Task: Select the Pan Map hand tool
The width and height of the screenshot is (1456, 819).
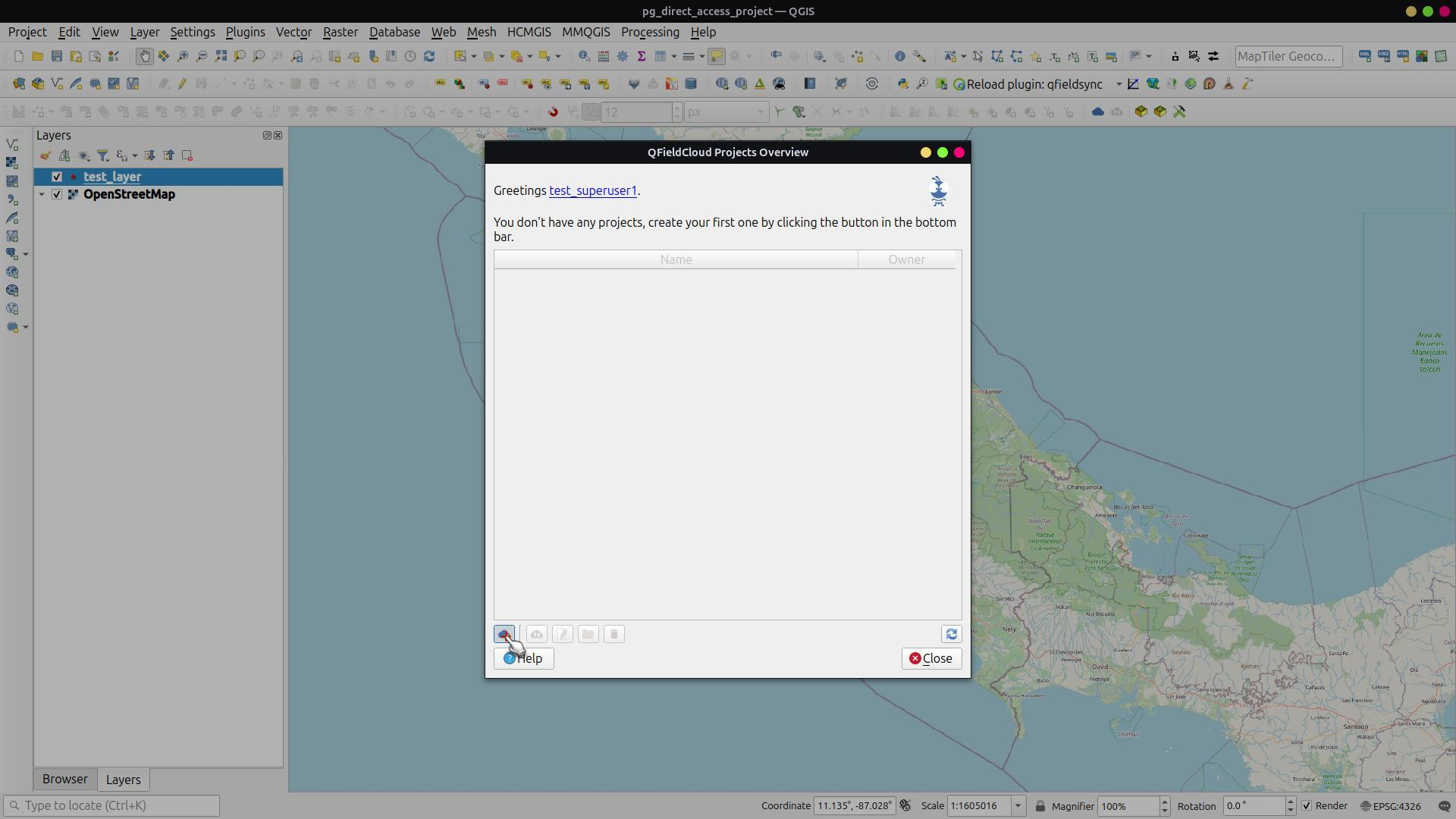Action: tap(144, 56)
